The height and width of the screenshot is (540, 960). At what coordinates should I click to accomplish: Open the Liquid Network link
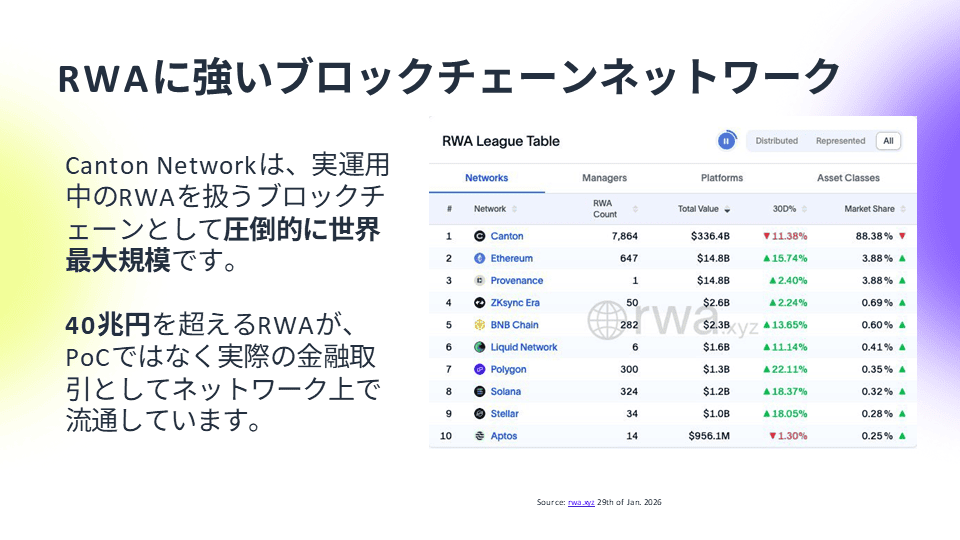point(524,347)
